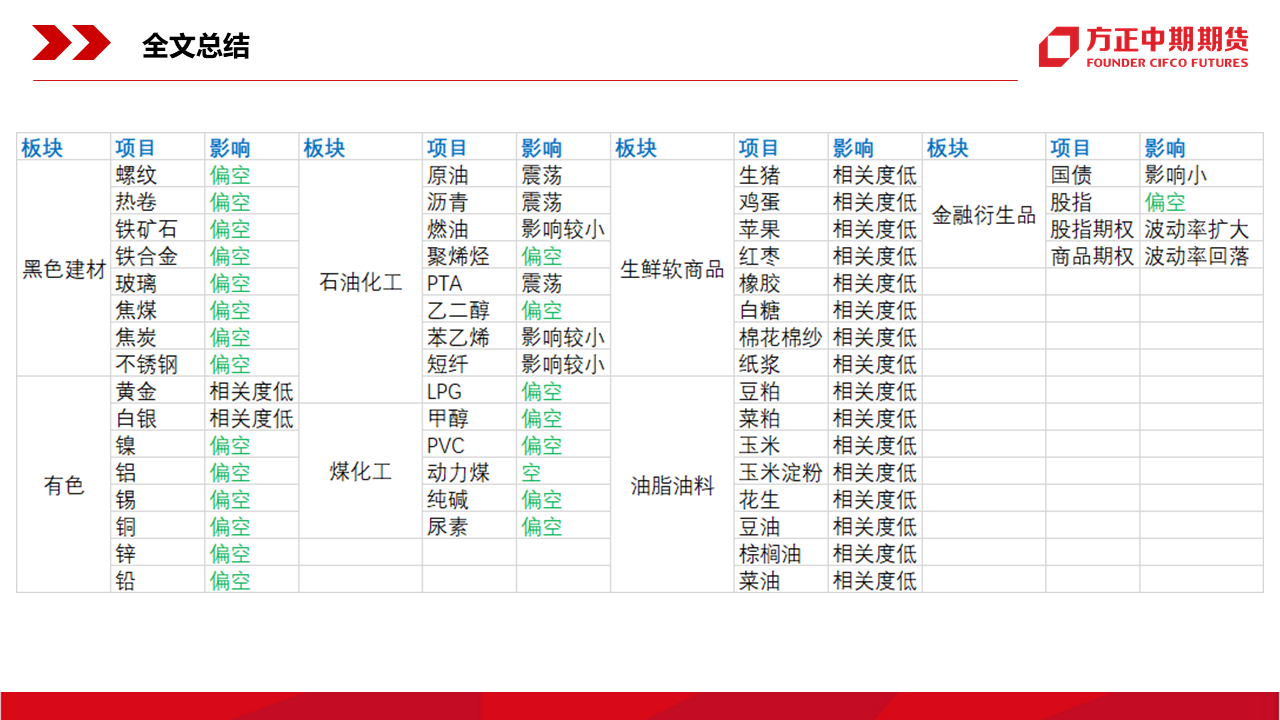The width and height of the screenshot is (1280, 720).
Task: Select the 热卷 item cell
Action: [158, 202]
